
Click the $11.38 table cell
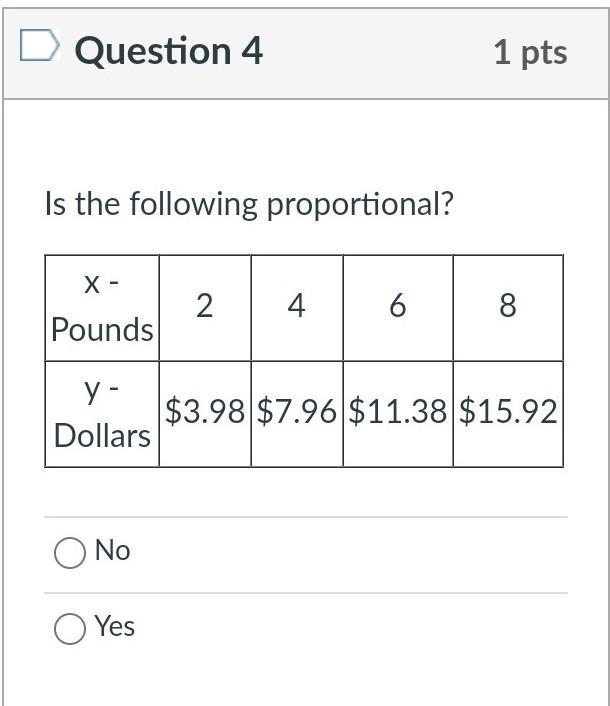click(x=398, y=414)
